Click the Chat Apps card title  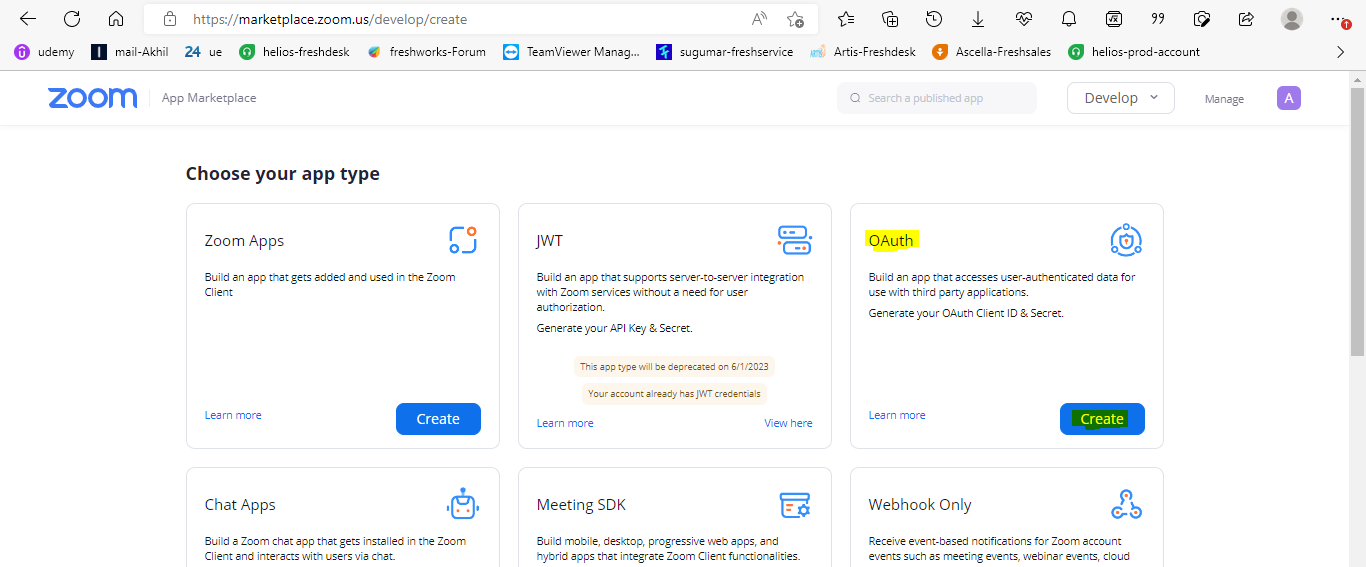pyautogui.click(x=240, y=505)
